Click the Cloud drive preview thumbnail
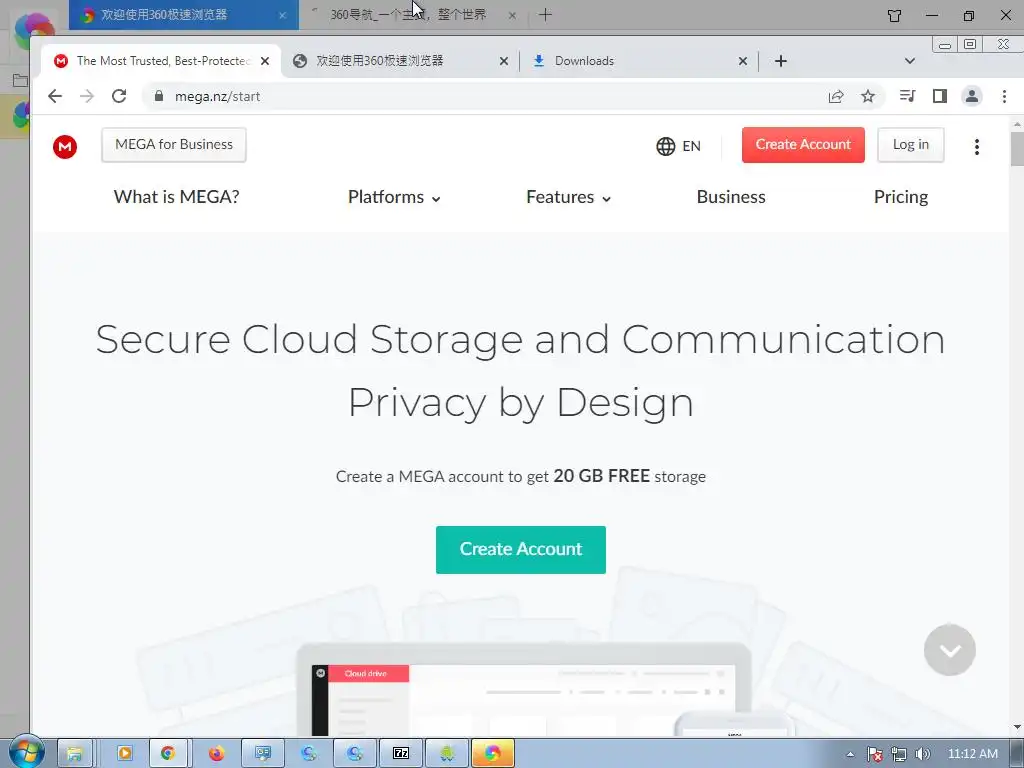The height and width of the screenshot is (768, 1024). coord(368,673)
